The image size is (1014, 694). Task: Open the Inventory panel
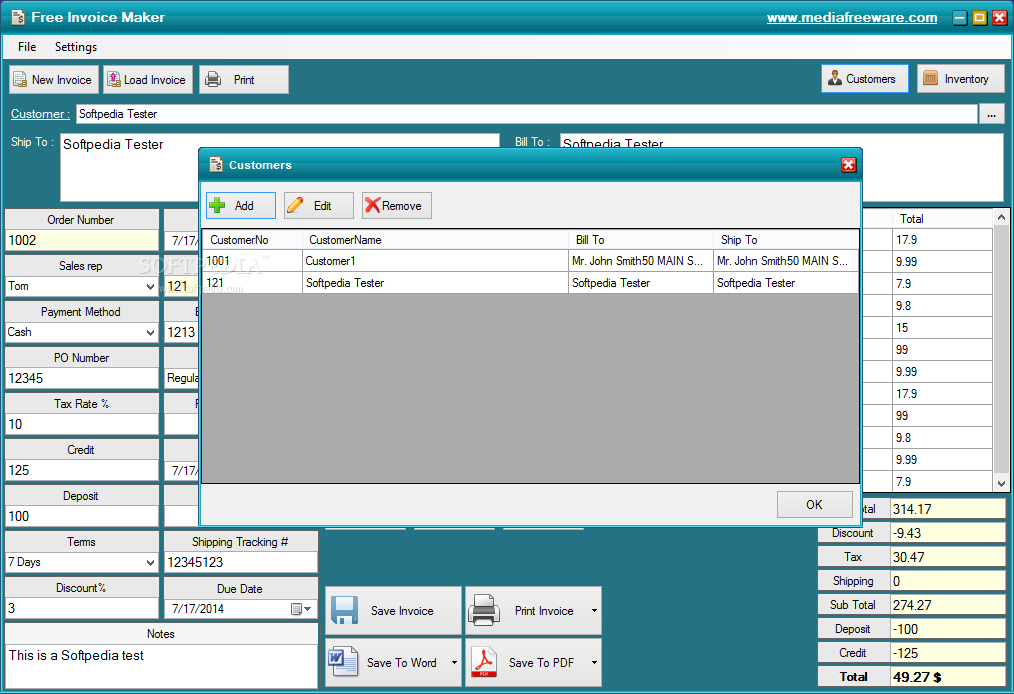(x=960, y=79)
